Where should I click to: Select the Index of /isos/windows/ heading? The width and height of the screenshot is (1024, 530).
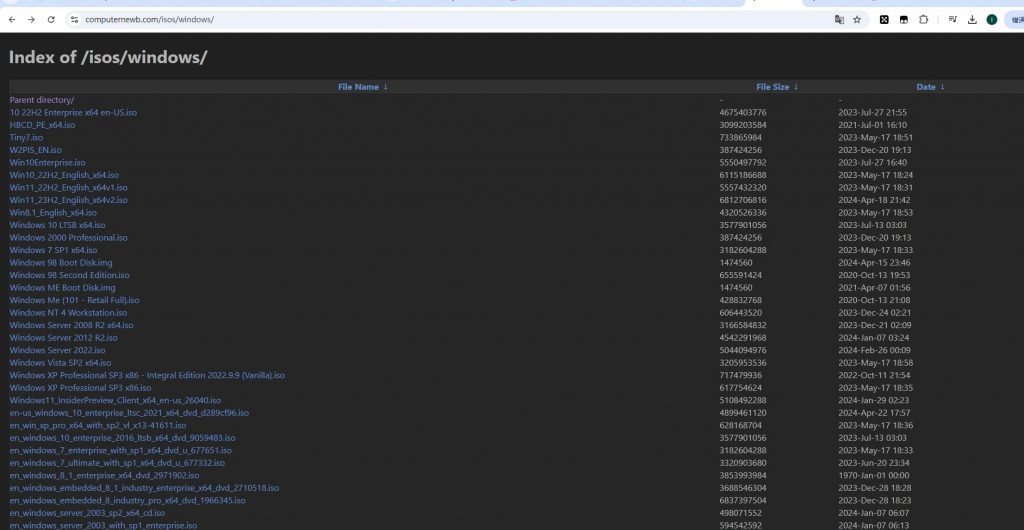click(x=108, y=57)
